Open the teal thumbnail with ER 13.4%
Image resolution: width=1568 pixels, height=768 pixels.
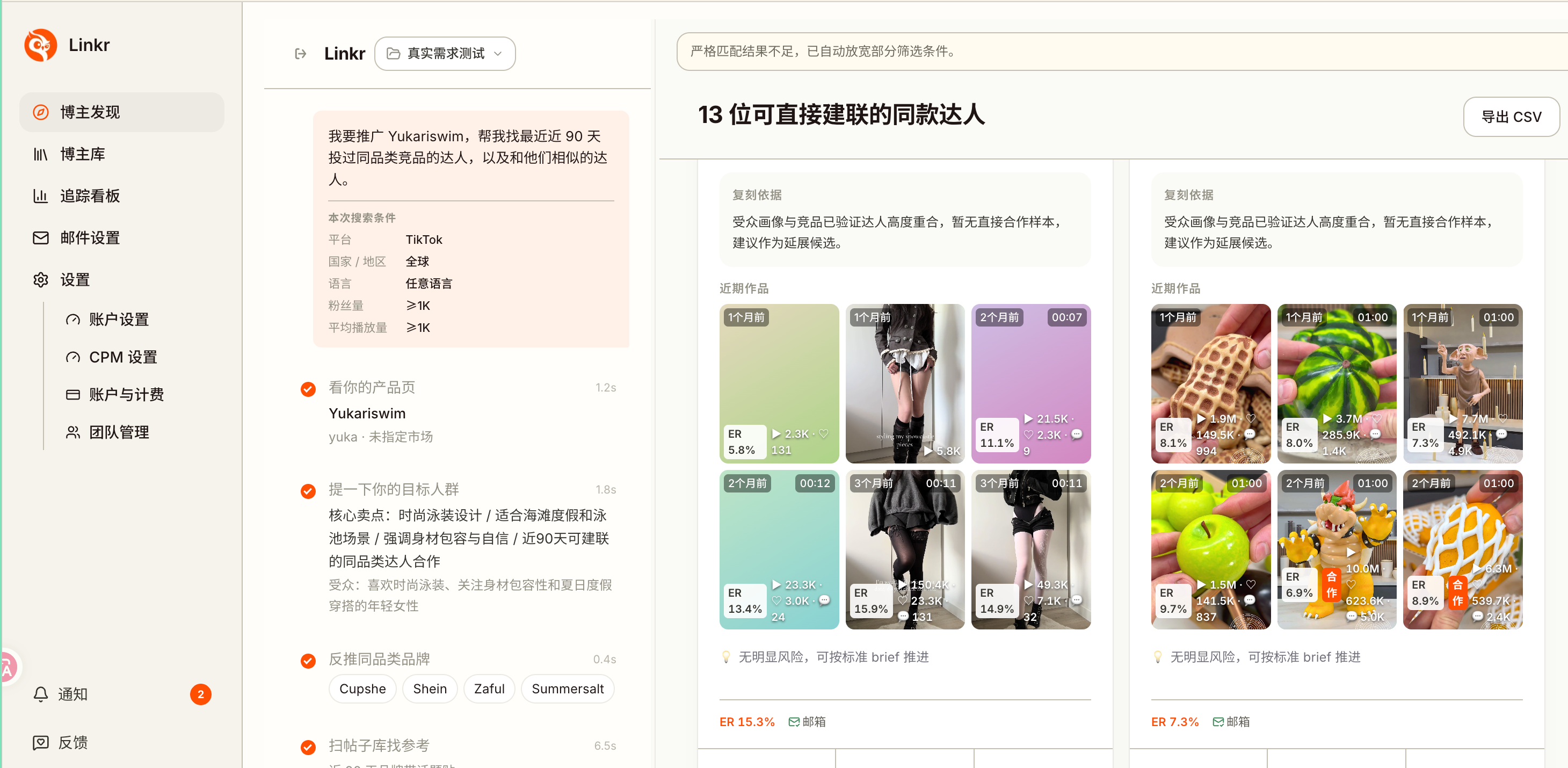point(779,549)
